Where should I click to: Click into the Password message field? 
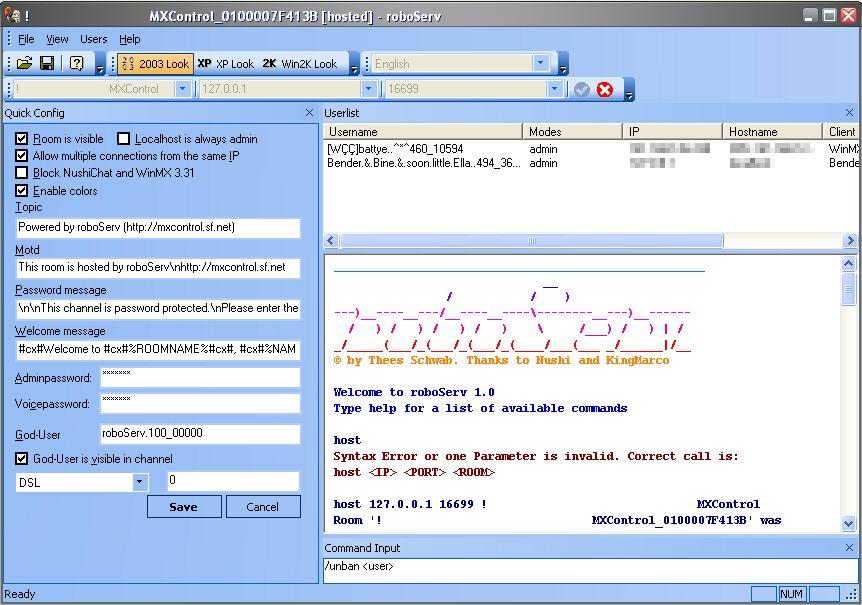click(158, 308)
